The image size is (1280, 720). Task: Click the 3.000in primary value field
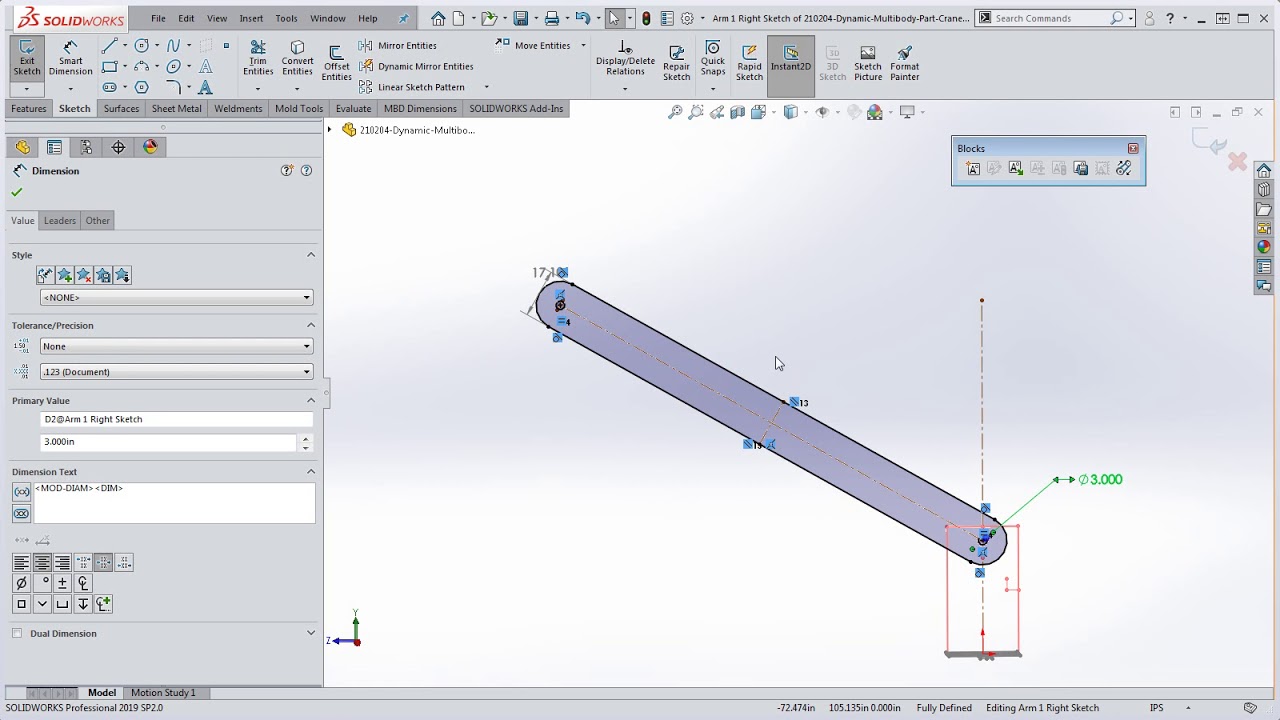point(169,442)
